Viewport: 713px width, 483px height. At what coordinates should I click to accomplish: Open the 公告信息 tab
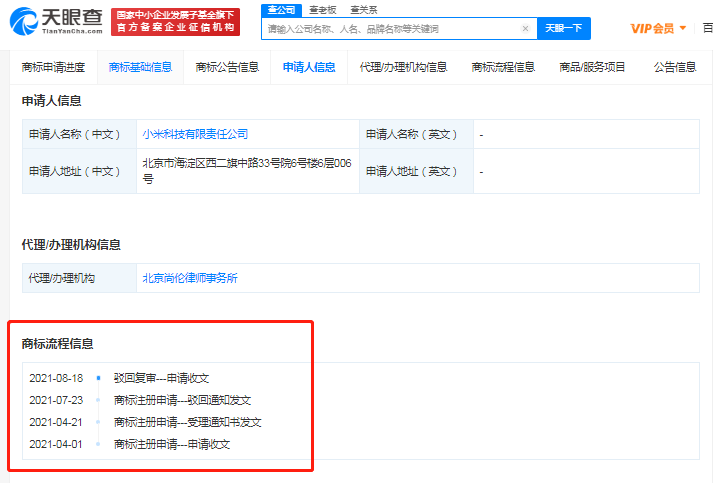675,67
